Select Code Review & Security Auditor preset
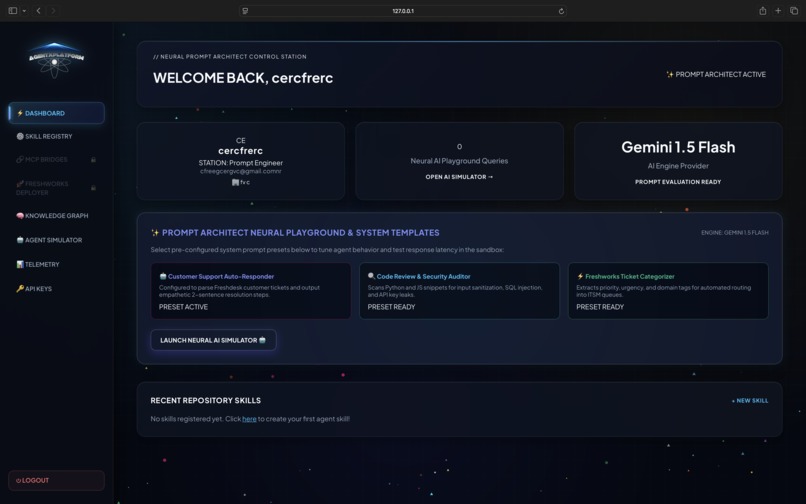806x504 pixels. coord(459,291)
